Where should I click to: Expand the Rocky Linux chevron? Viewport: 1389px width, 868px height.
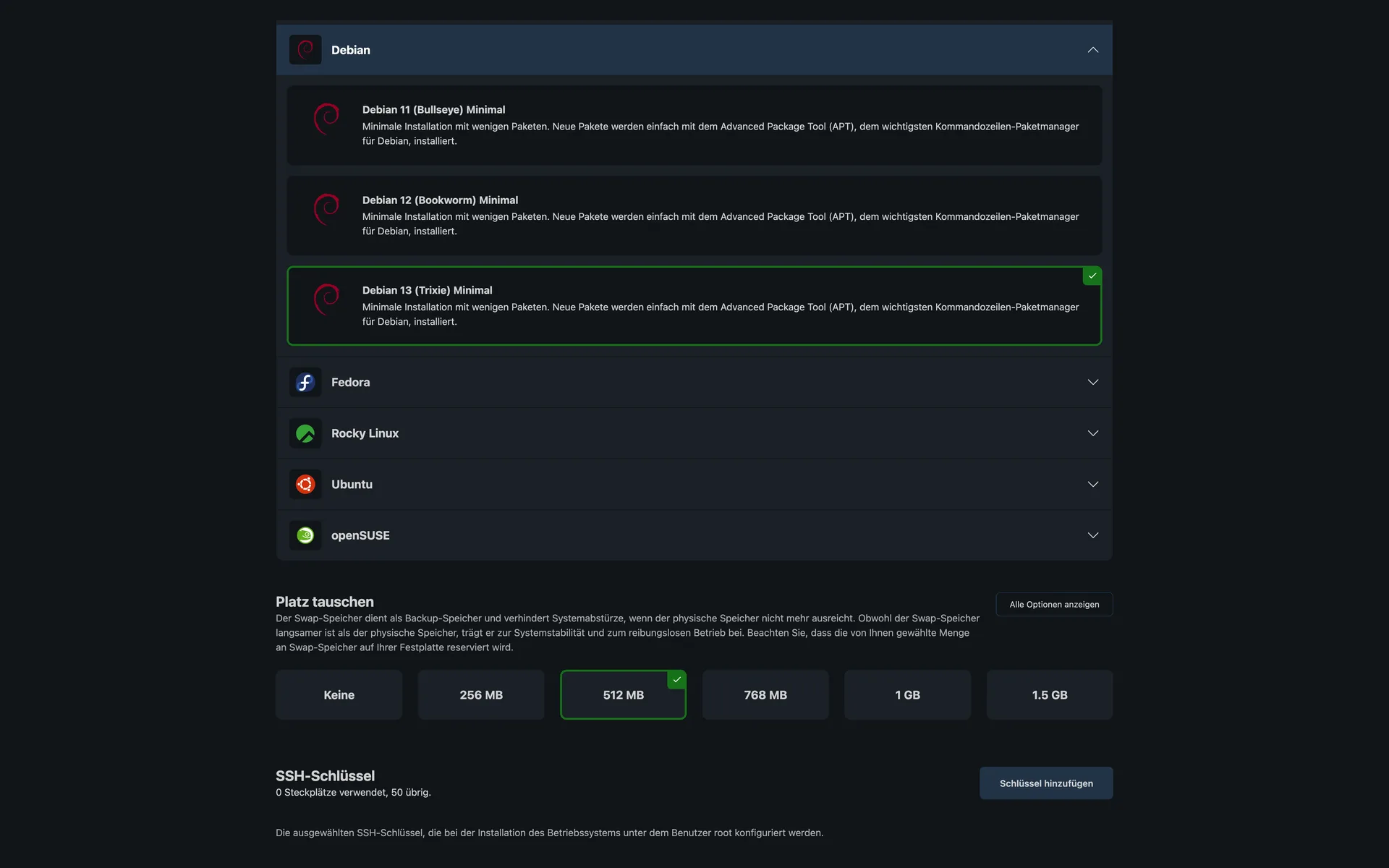pos(1093,433)
